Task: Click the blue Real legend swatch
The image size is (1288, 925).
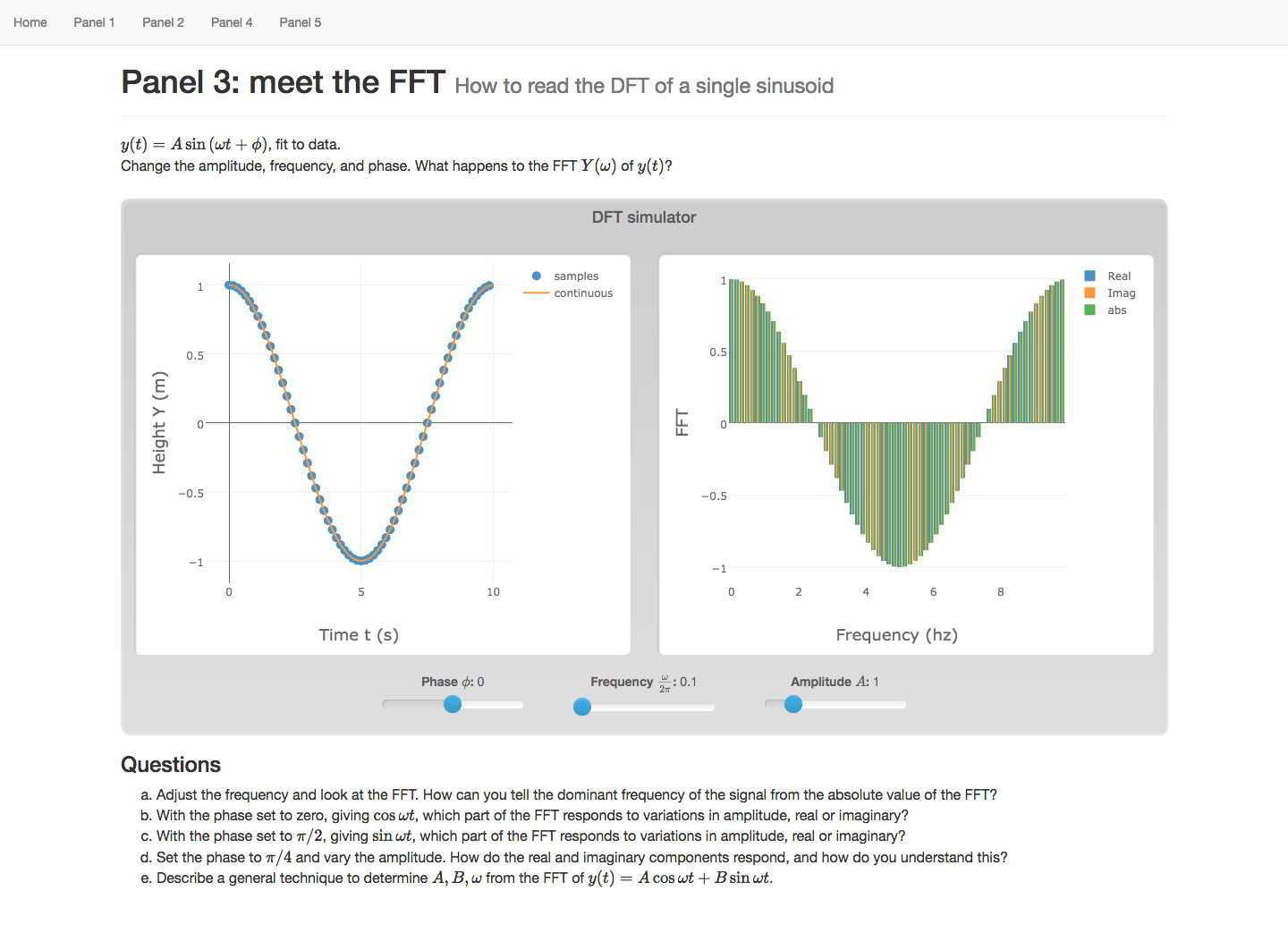Action: click(x=1089, y=276)
